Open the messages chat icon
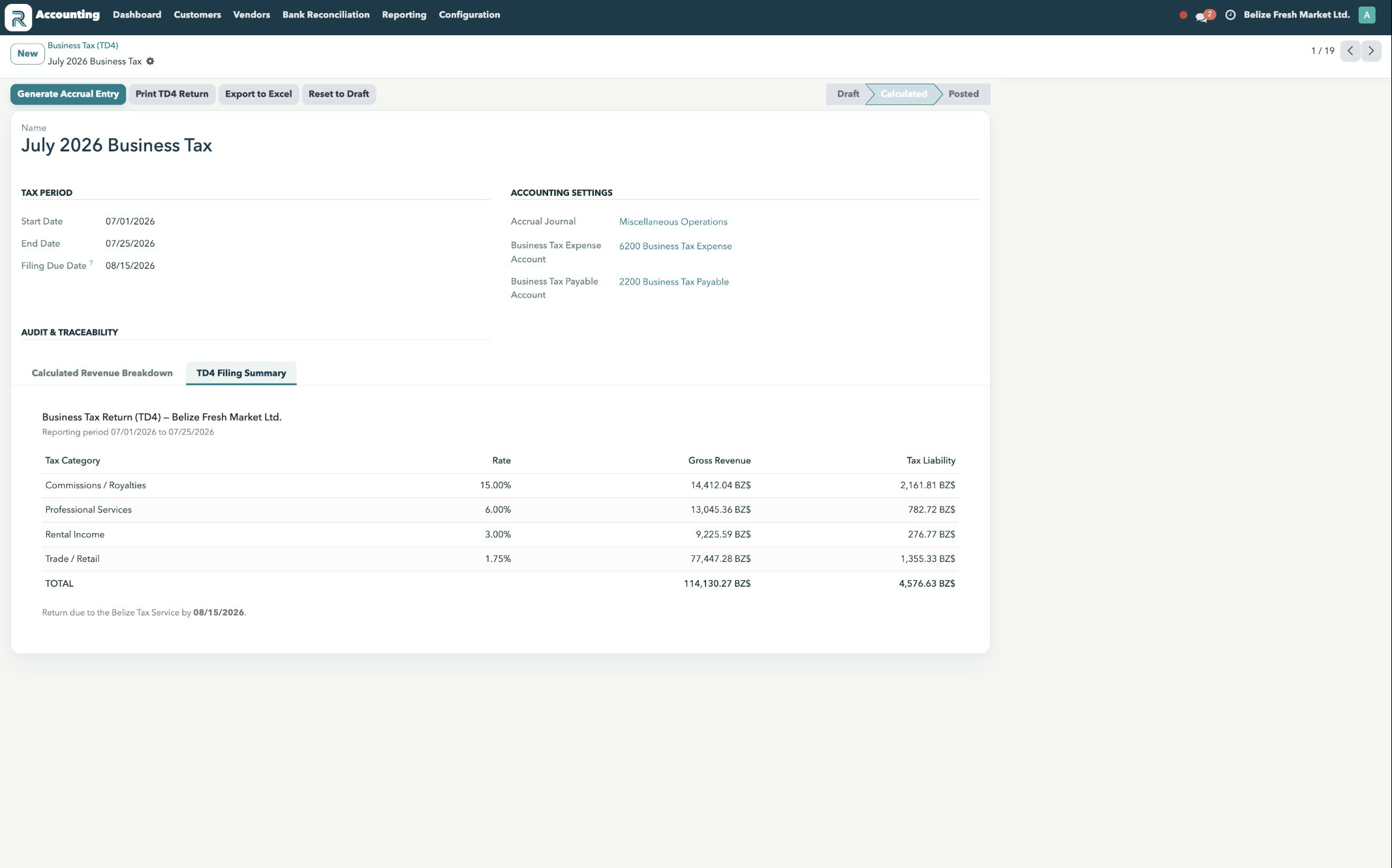 (x=1204, y=15)
